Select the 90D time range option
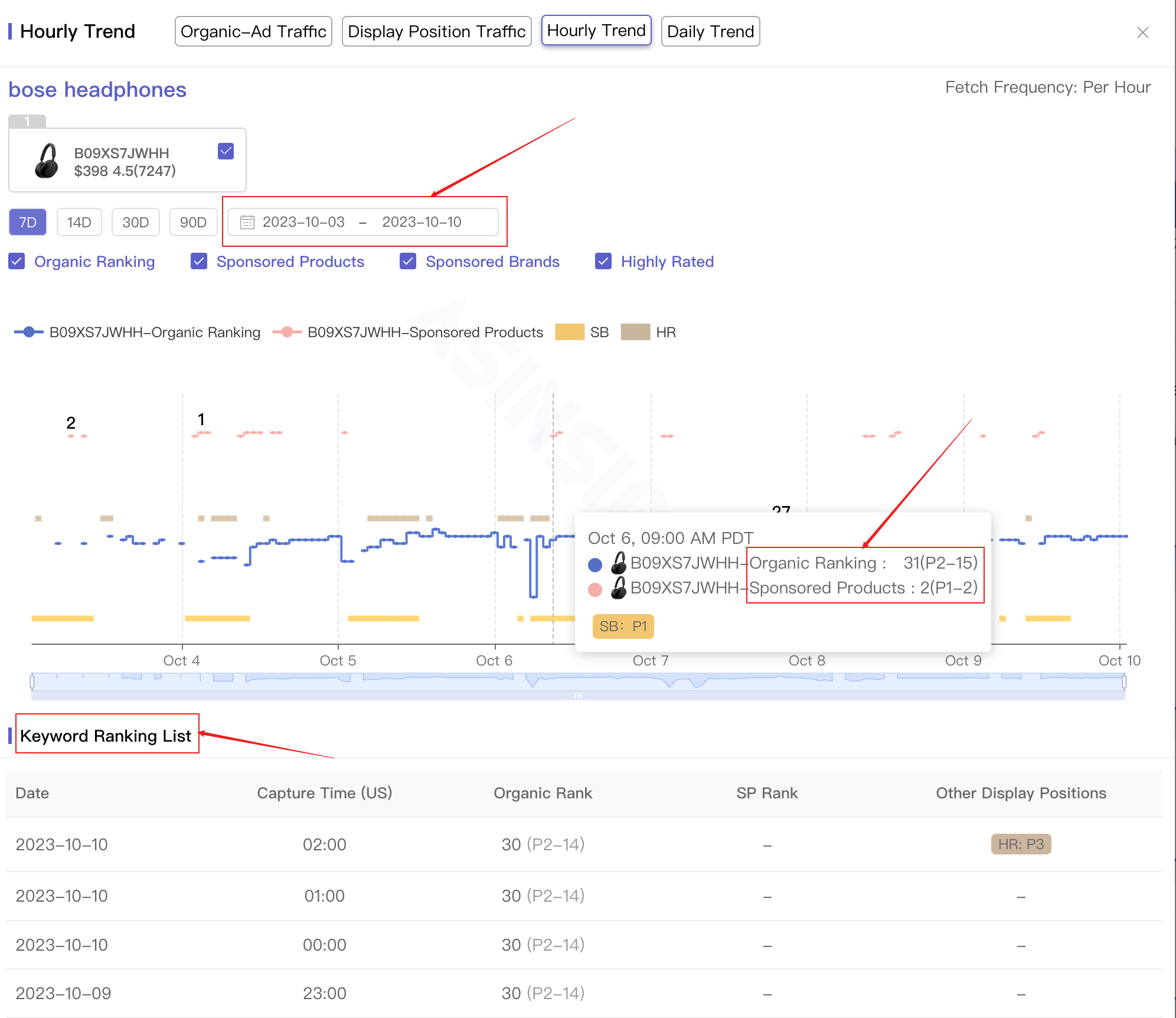This screenshot has height=1018, width=1176. [193, 222]
